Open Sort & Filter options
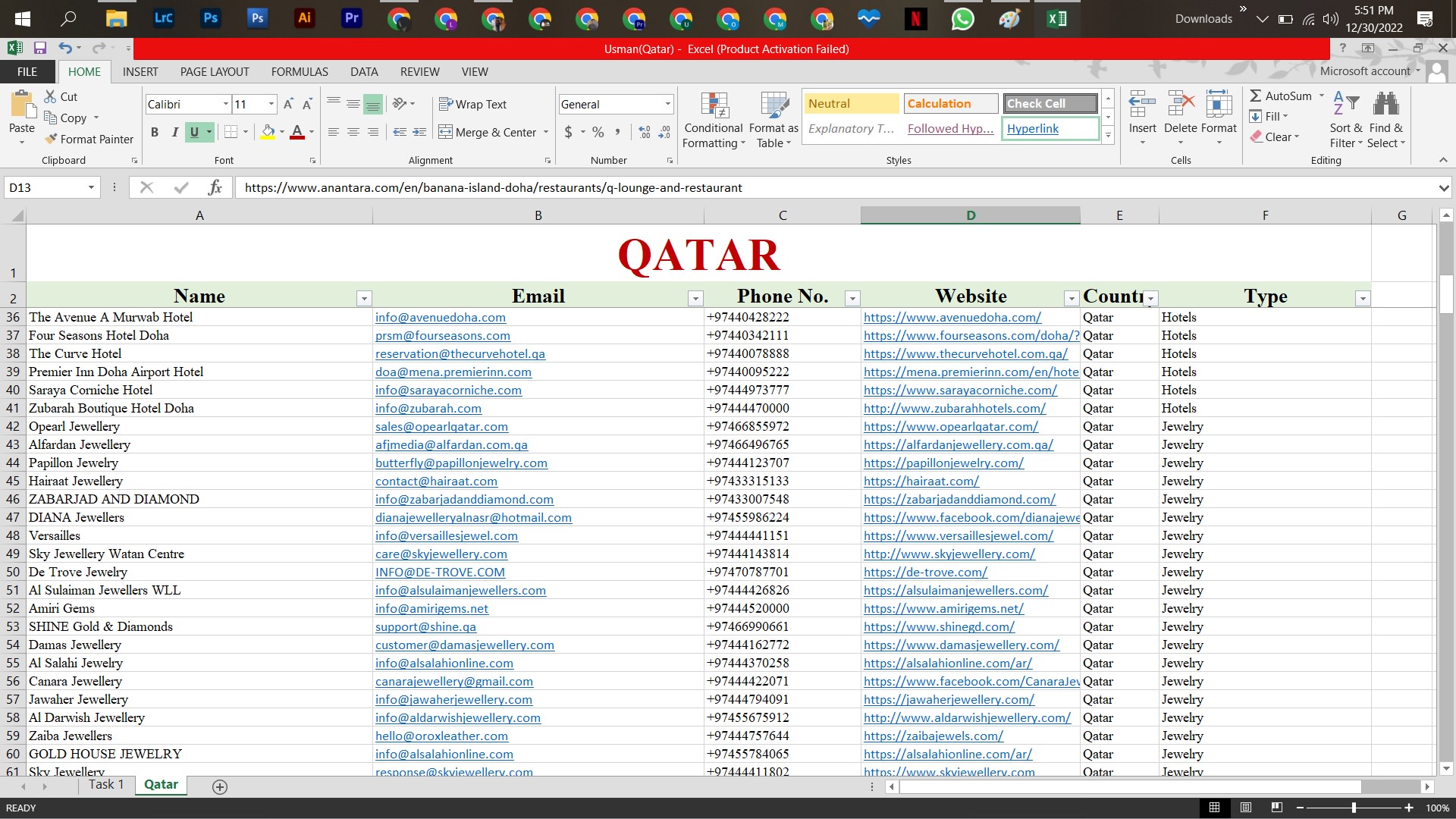1456x819 pixels. 1346,120
